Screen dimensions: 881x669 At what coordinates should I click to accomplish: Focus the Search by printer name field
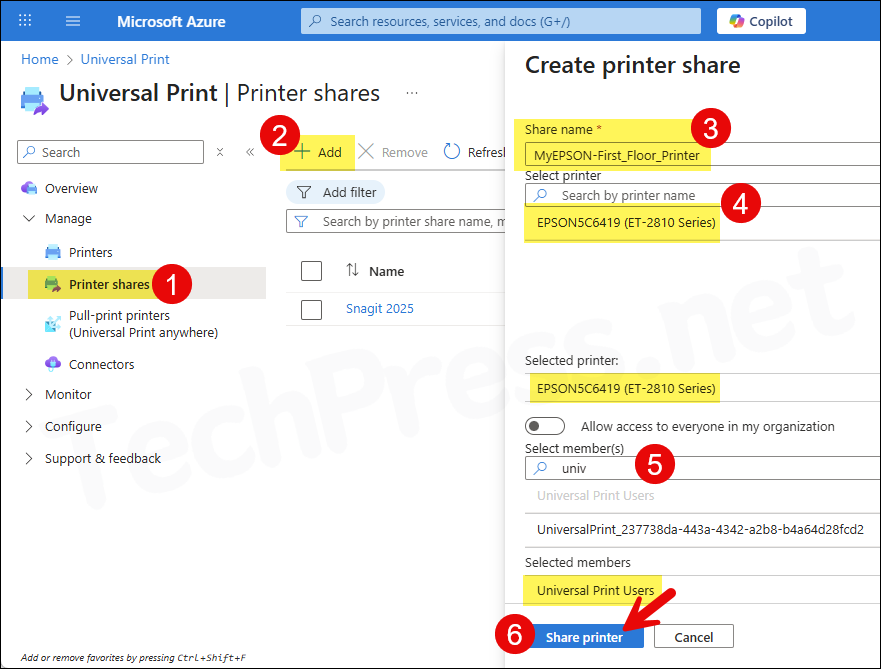pyautogui.click(x=702, y=195)
